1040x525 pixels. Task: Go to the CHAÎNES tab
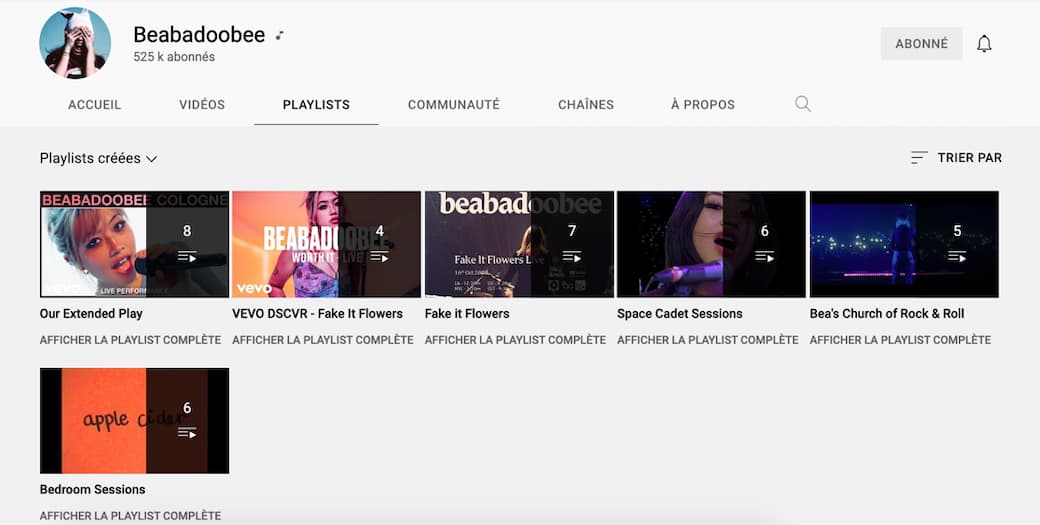point(586,105)
